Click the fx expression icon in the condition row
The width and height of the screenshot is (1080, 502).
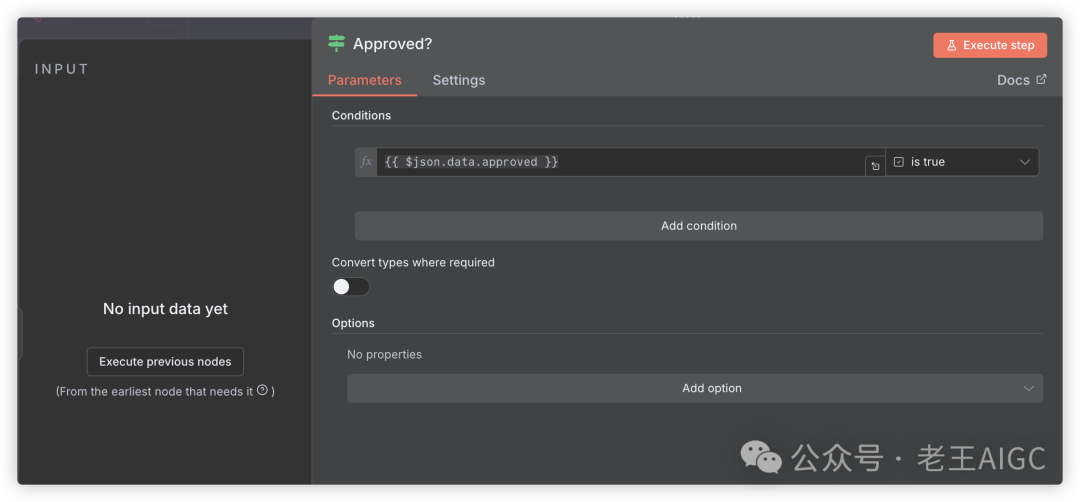click(366, 162)
